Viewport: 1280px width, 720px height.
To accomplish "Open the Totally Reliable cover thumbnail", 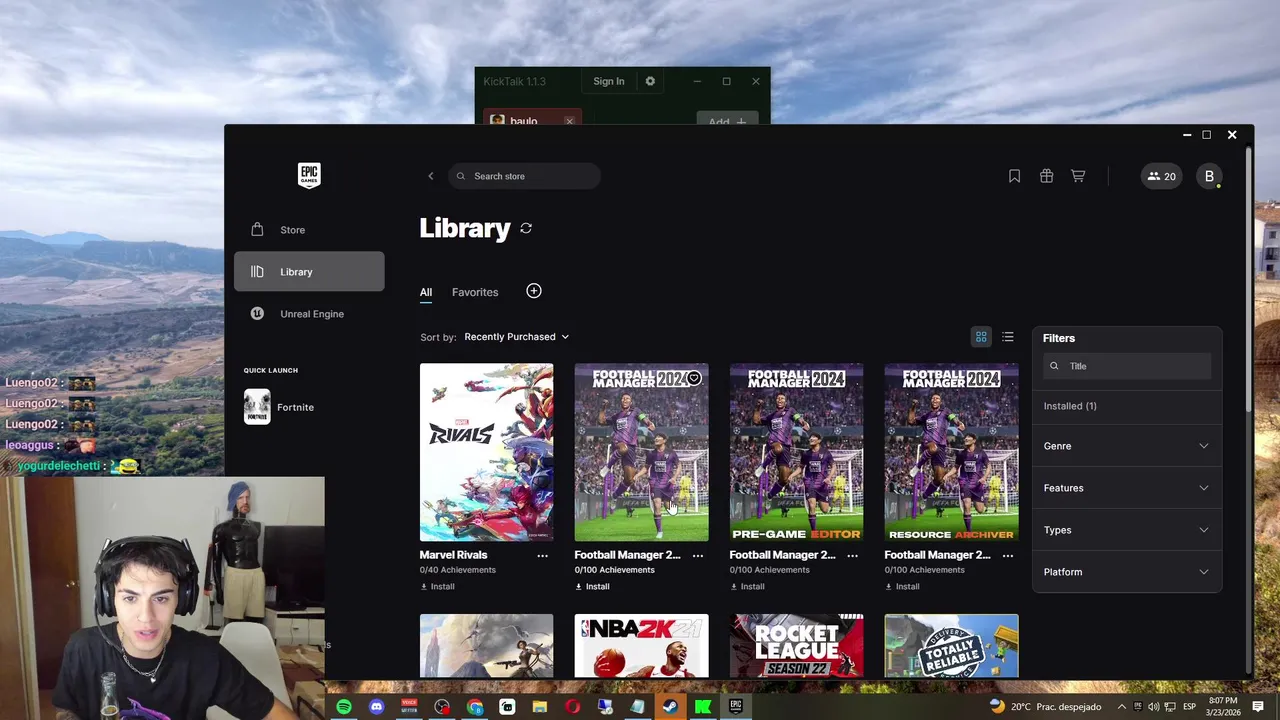I will 951,646.
